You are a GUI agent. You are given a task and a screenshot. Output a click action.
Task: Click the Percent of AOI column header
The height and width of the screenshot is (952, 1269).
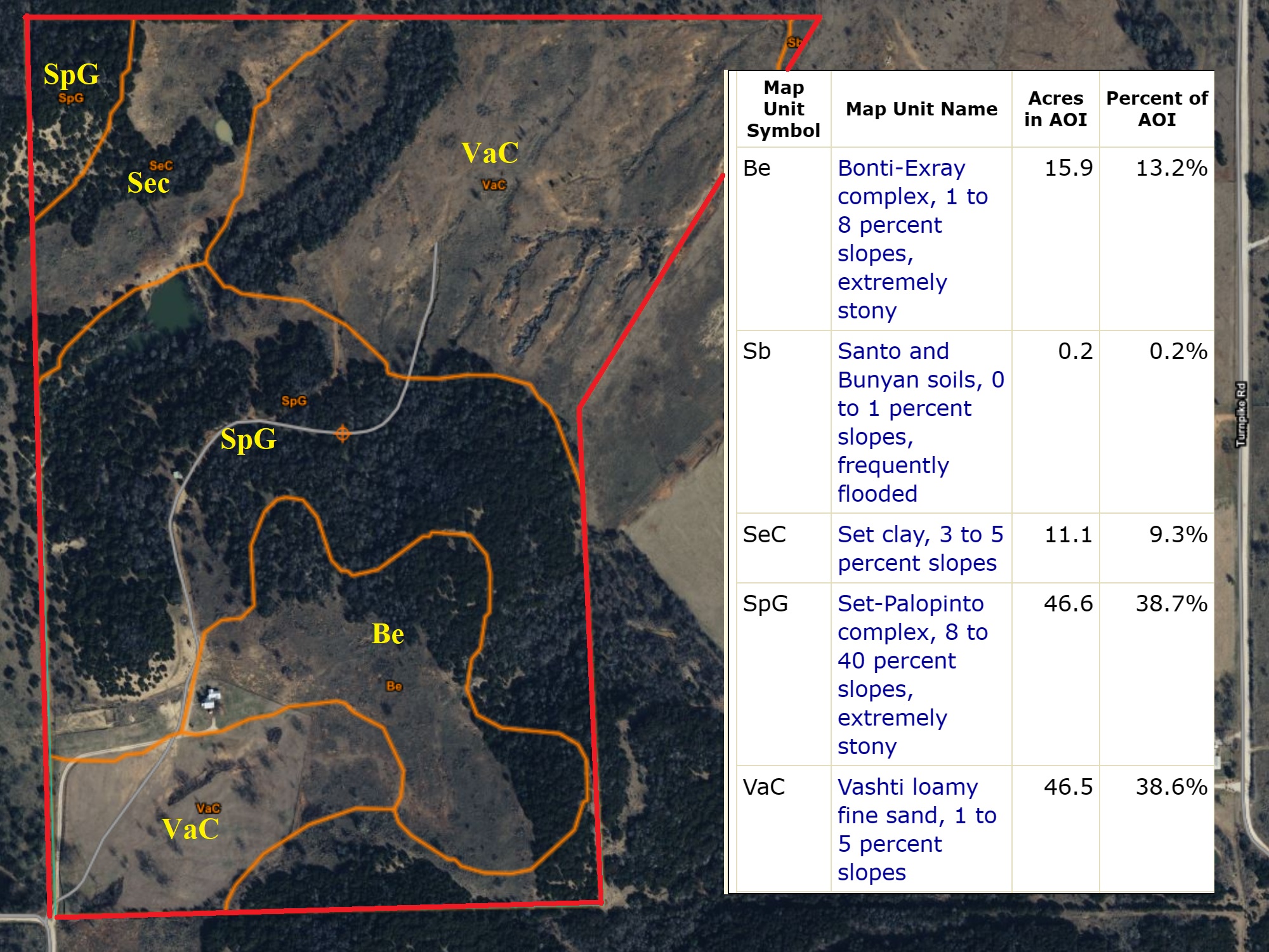[x=1156, y=109]
